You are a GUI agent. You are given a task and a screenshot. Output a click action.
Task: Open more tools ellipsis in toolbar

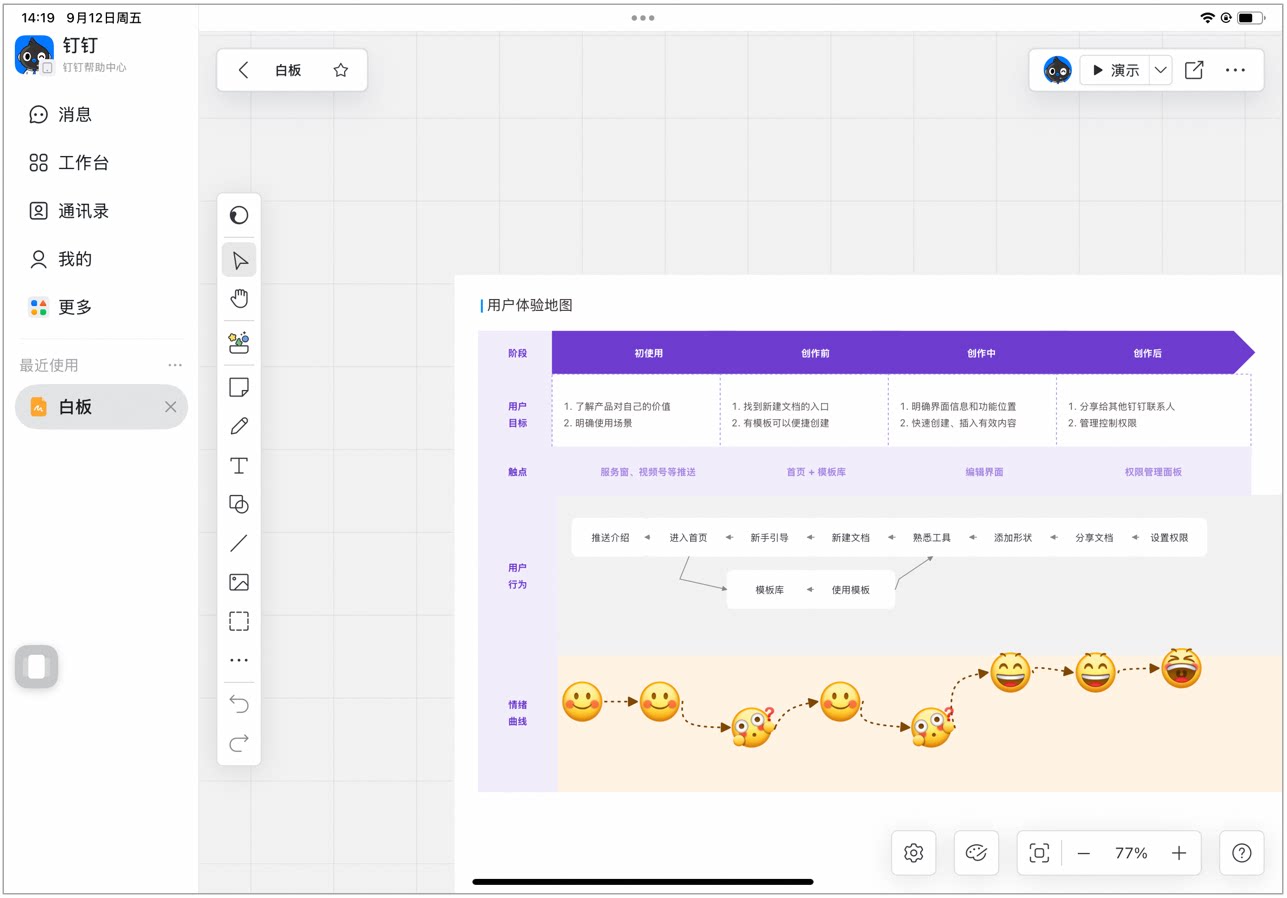[x=239, y=660]
